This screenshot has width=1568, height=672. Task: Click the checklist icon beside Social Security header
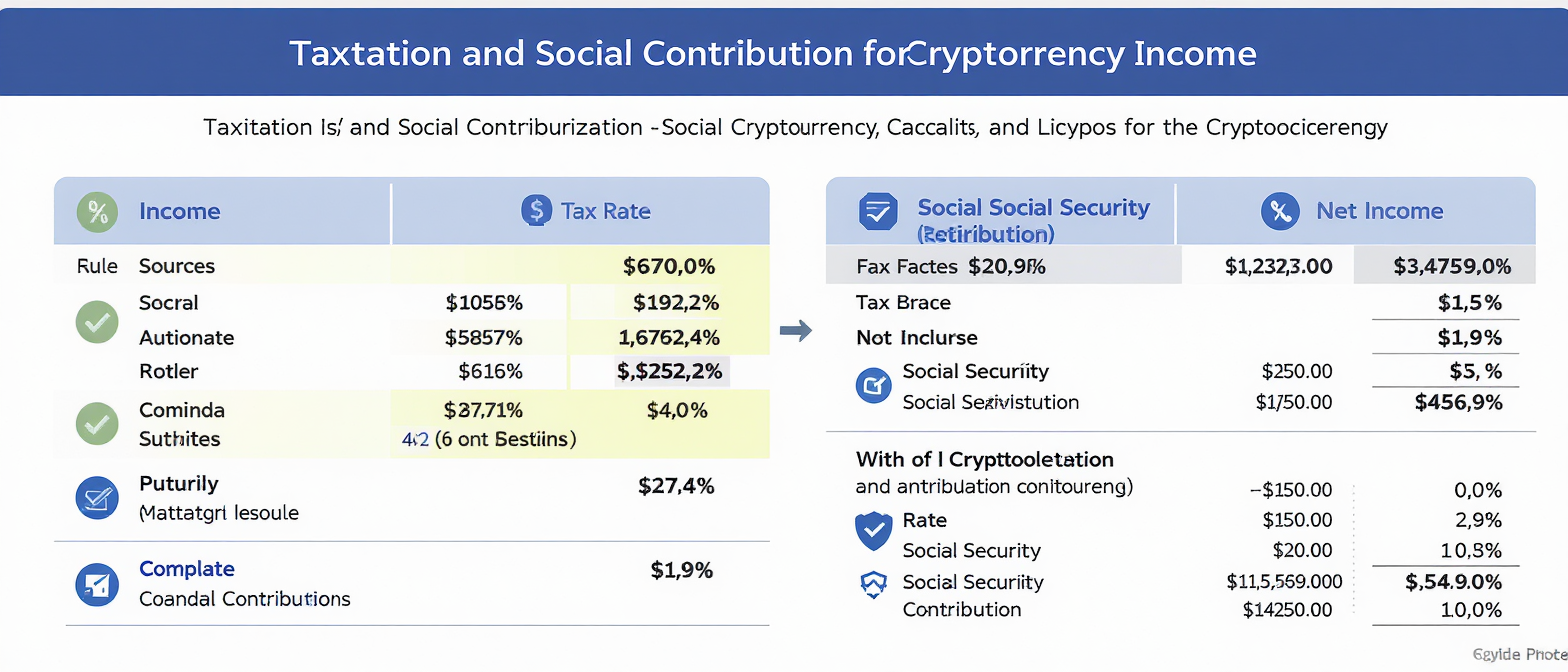(877, 211)
